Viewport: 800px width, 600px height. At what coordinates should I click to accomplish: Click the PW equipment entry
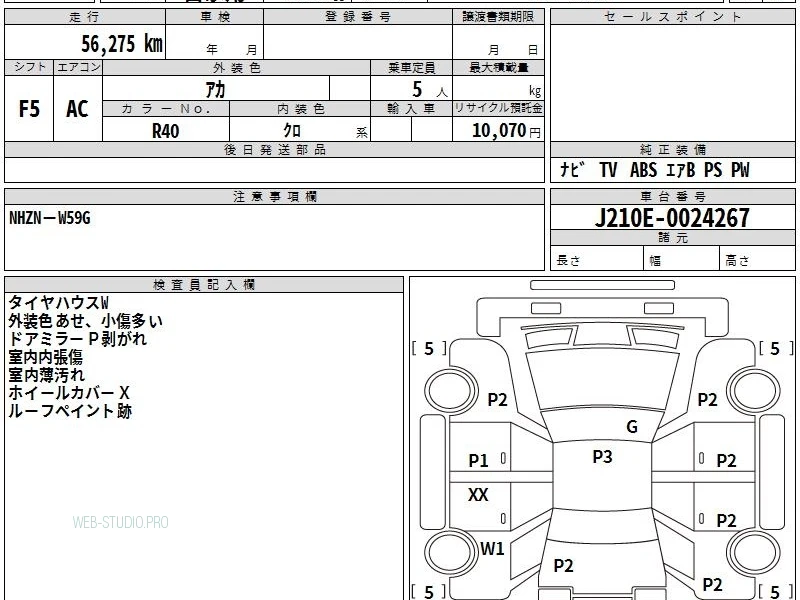(x=740, y=170)
